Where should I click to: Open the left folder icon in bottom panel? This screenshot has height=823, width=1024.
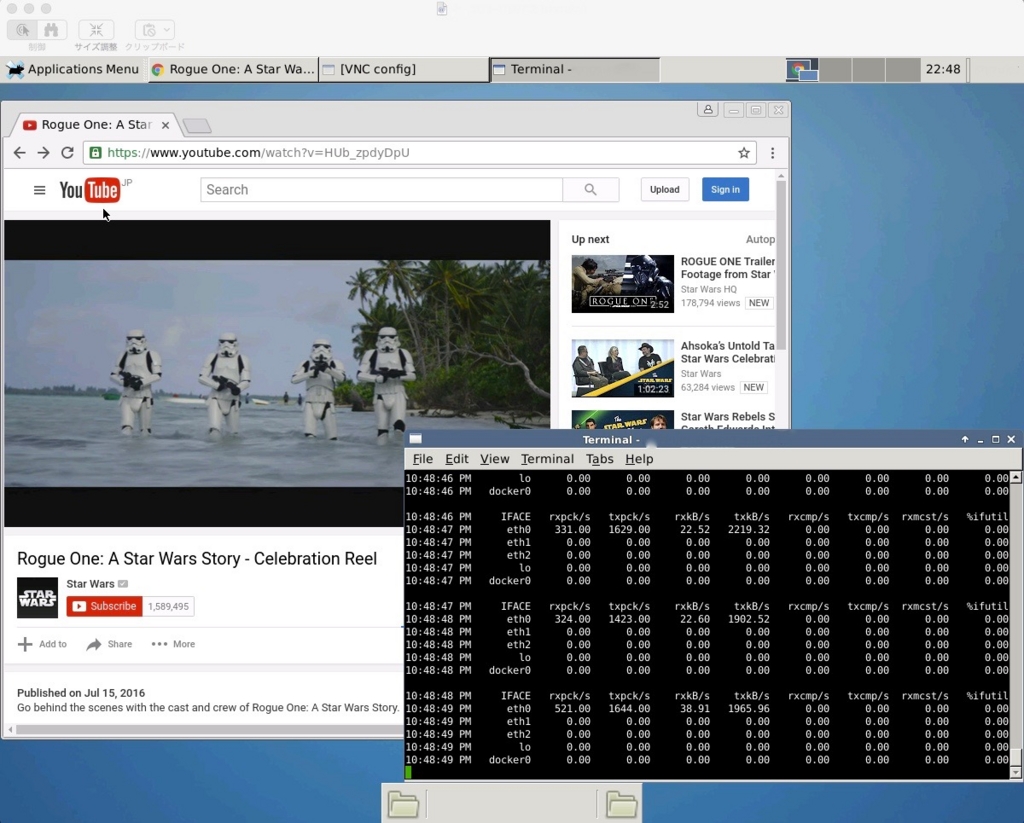coord(403,804)
